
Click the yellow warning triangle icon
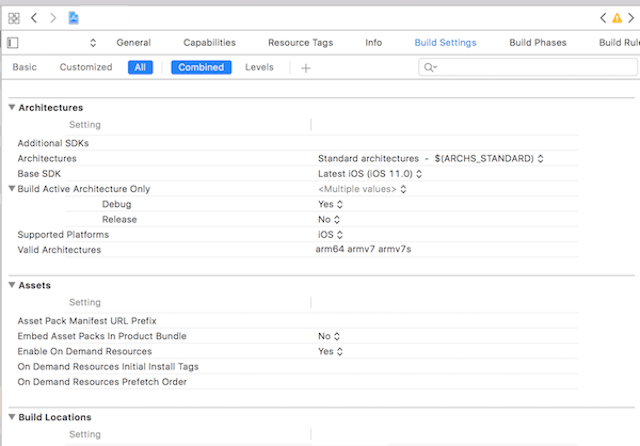[x=617, y=18]
